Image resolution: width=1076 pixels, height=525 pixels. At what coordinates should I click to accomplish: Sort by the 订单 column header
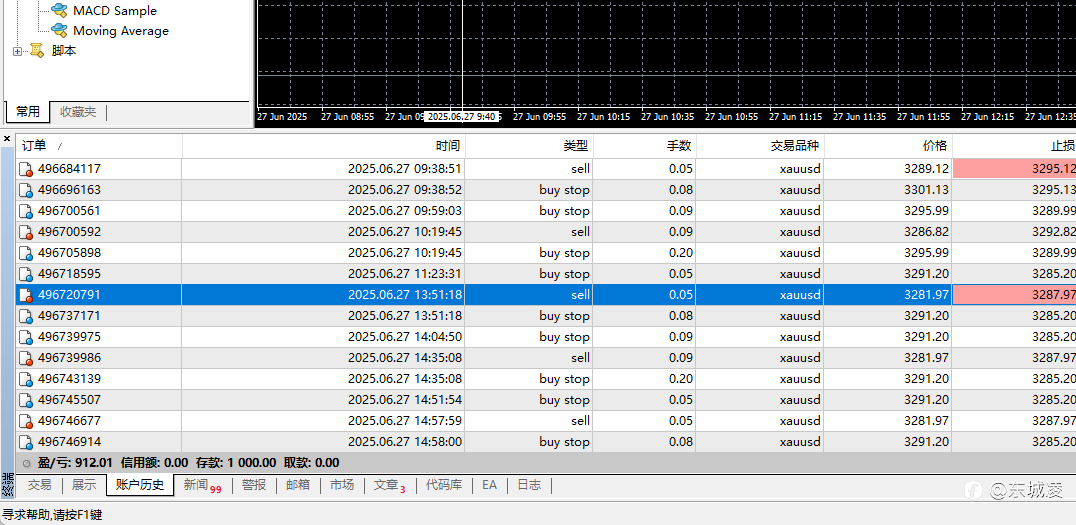[99, 145]
